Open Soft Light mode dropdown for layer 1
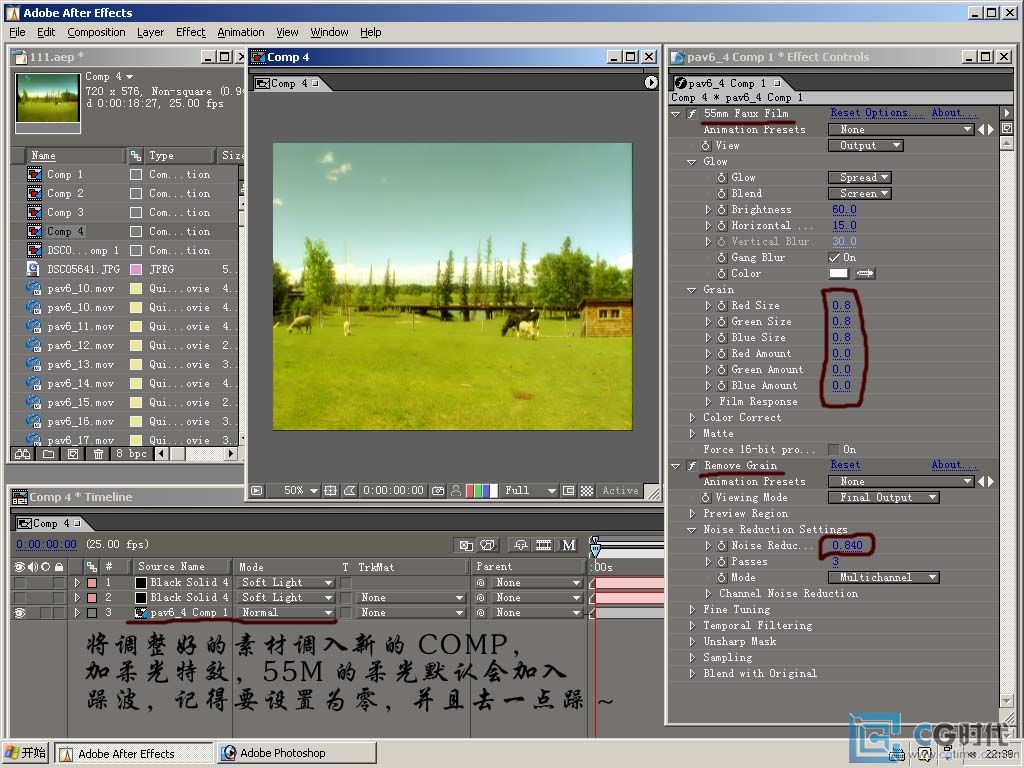Viewport: 1024px width, 768px height. pos(286,583)
